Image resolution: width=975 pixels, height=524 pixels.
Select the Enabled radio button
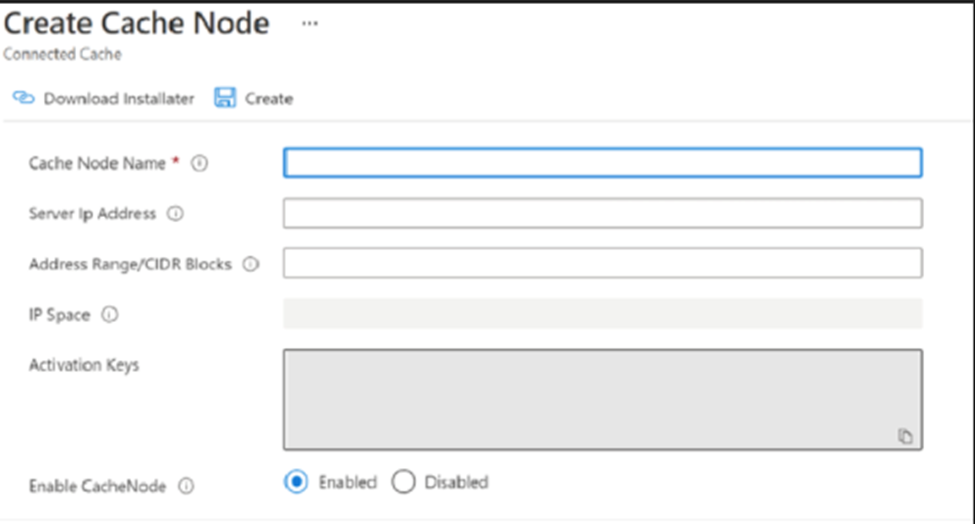(x=296, y=482)
